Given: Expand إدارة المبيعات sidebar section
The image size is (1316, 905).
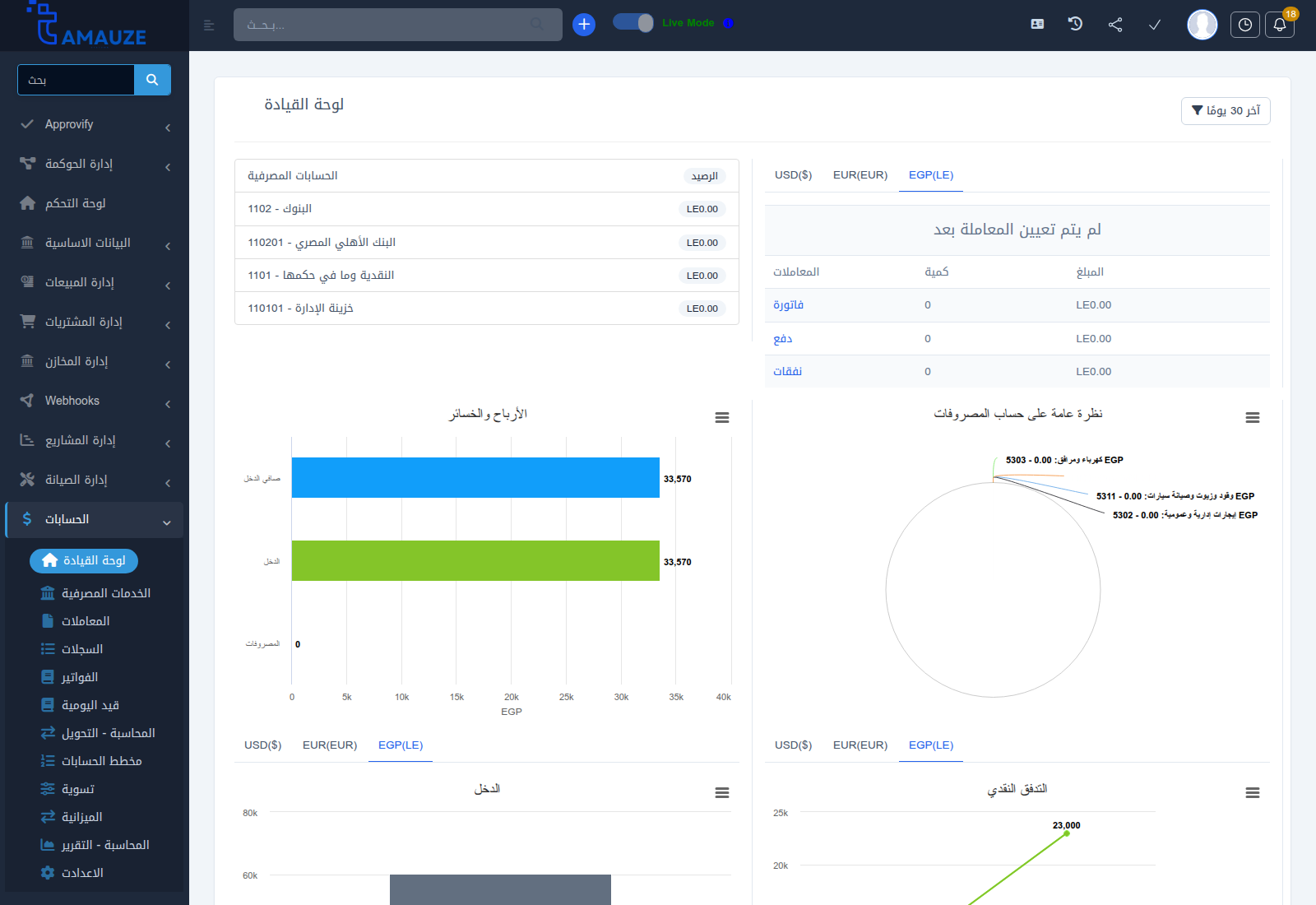Looking at the screenshot, I should 95,282.
